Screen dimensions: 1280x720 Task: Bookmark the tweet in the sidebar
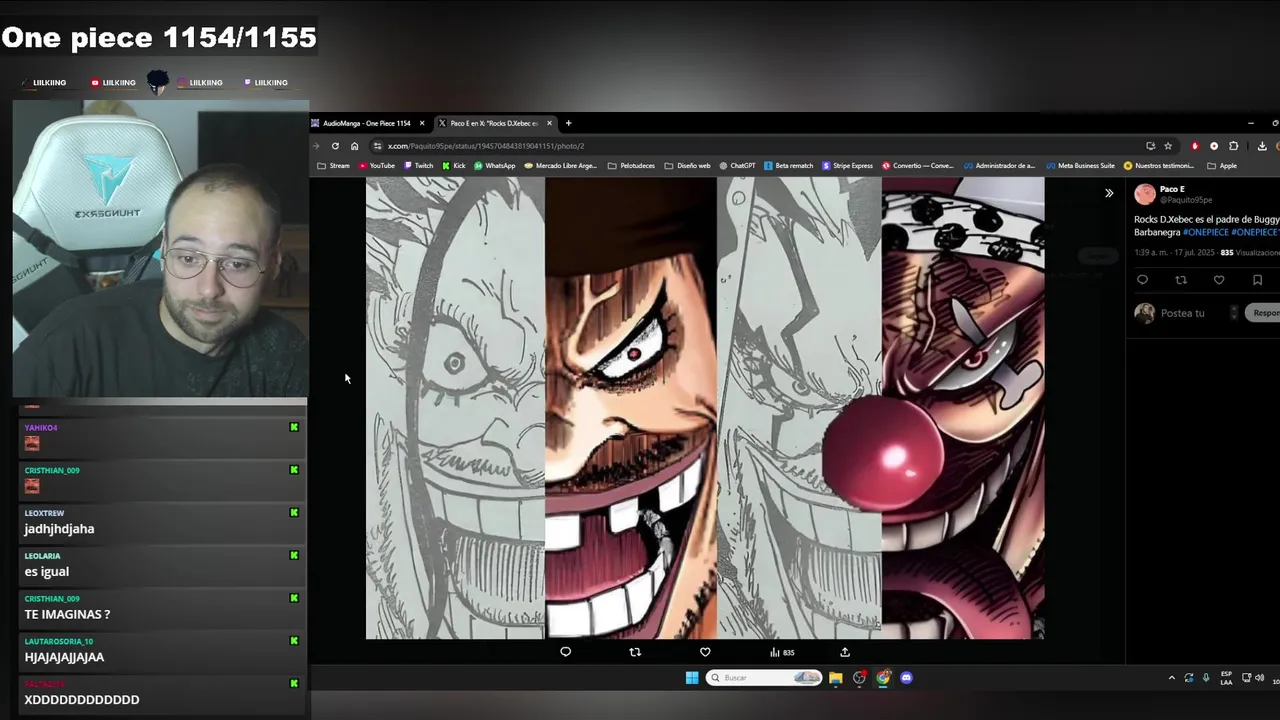click(x=1257, y=280)
